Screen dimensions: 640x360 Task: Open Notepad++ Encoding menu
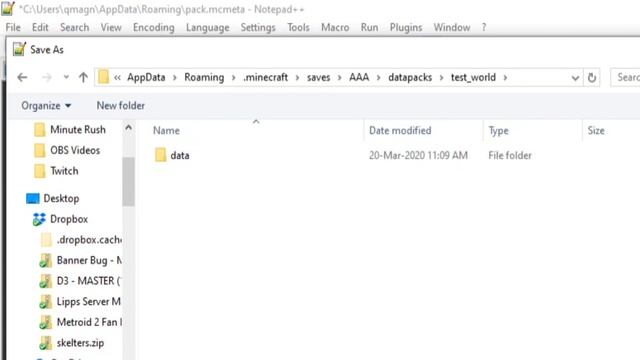(153, 27)
